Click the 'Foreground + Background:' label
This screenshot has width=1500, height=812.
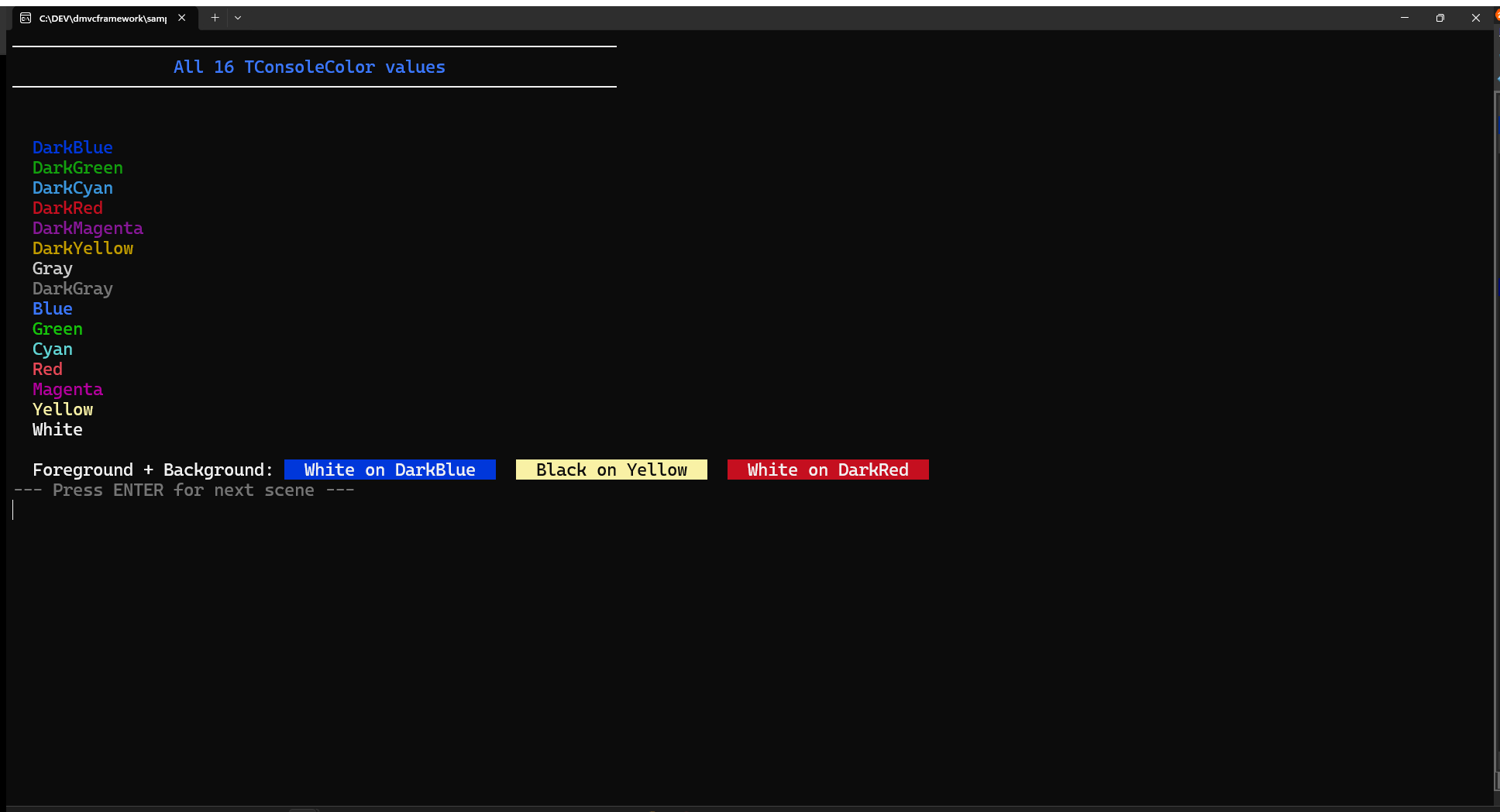click(x=153, y=470)
